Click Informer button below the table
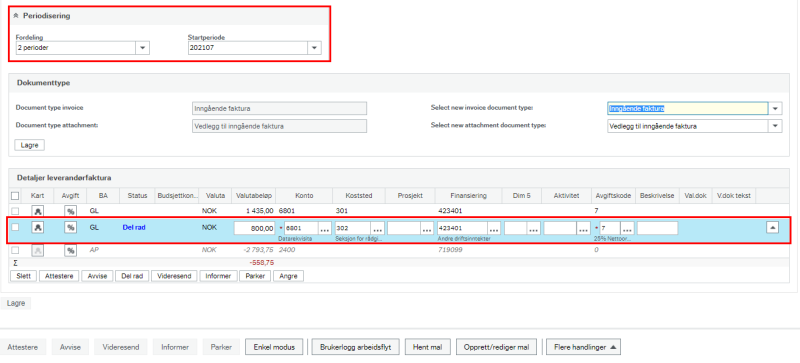 tap(218, 276)
